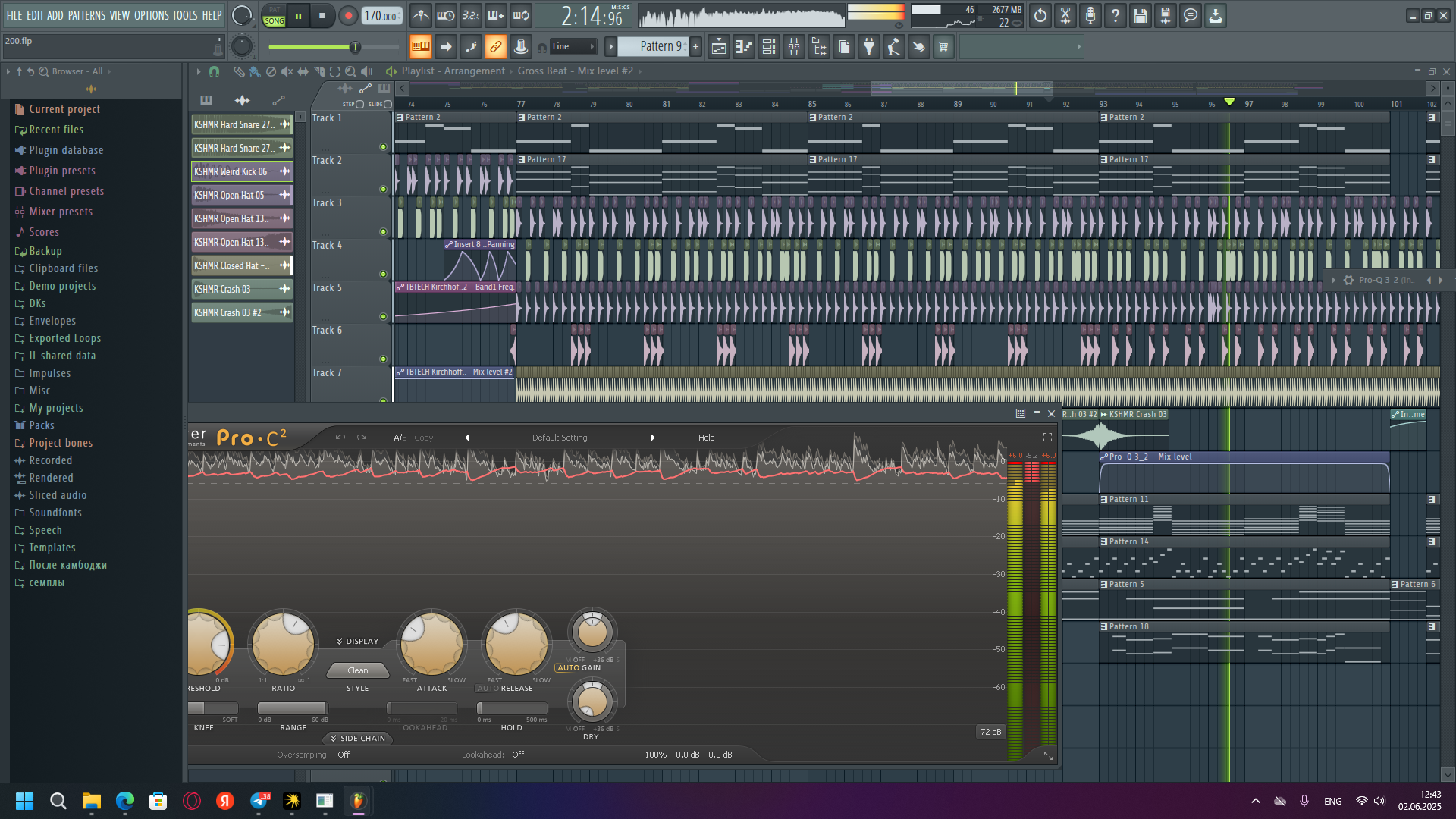Toggle the Track 5 mute dot
The width and height of the screenshot is (1456, 819).
[383, 317]
